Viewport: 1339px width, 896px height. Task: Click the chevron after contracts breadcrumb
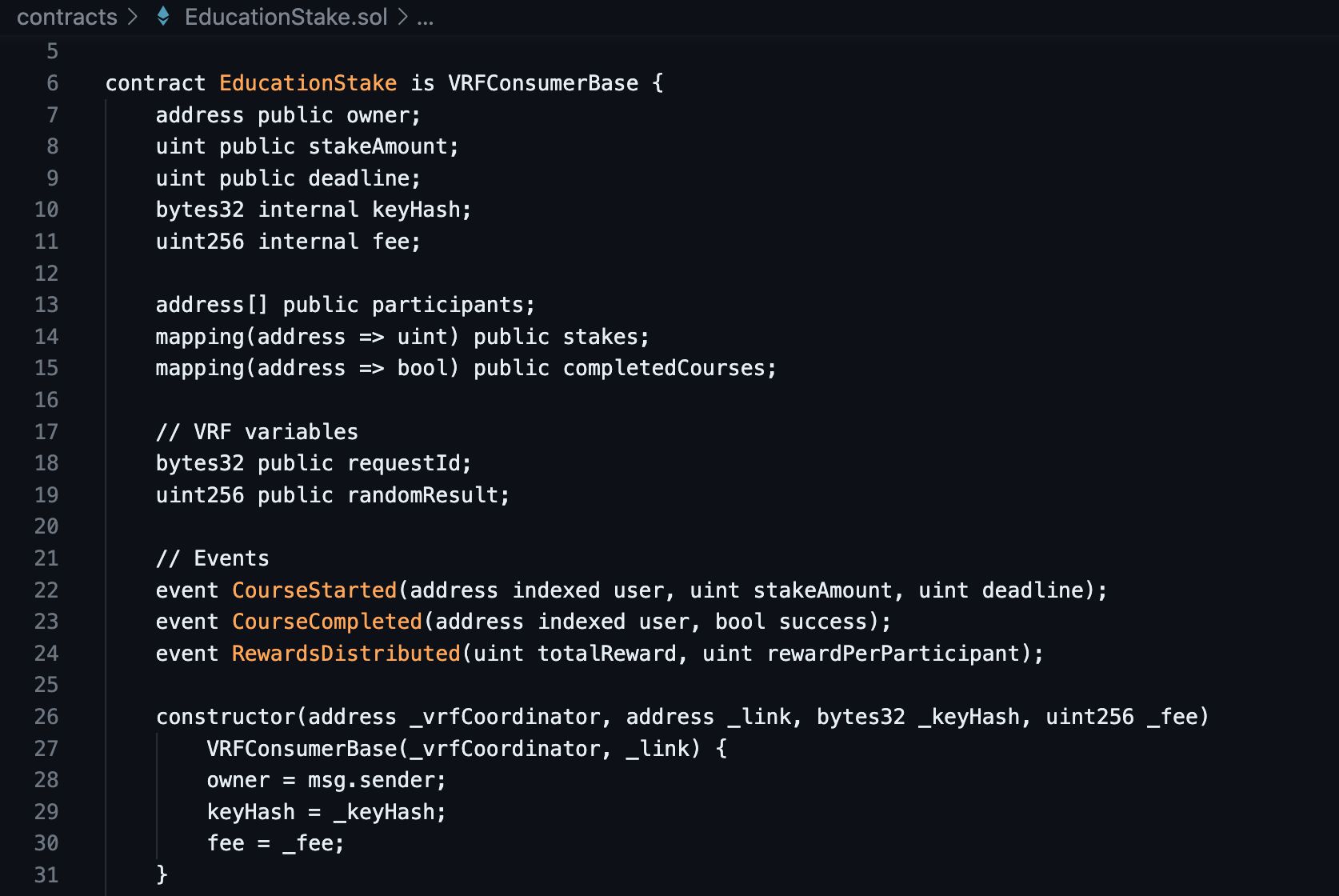pyautogui.click(x=133, y=17)
